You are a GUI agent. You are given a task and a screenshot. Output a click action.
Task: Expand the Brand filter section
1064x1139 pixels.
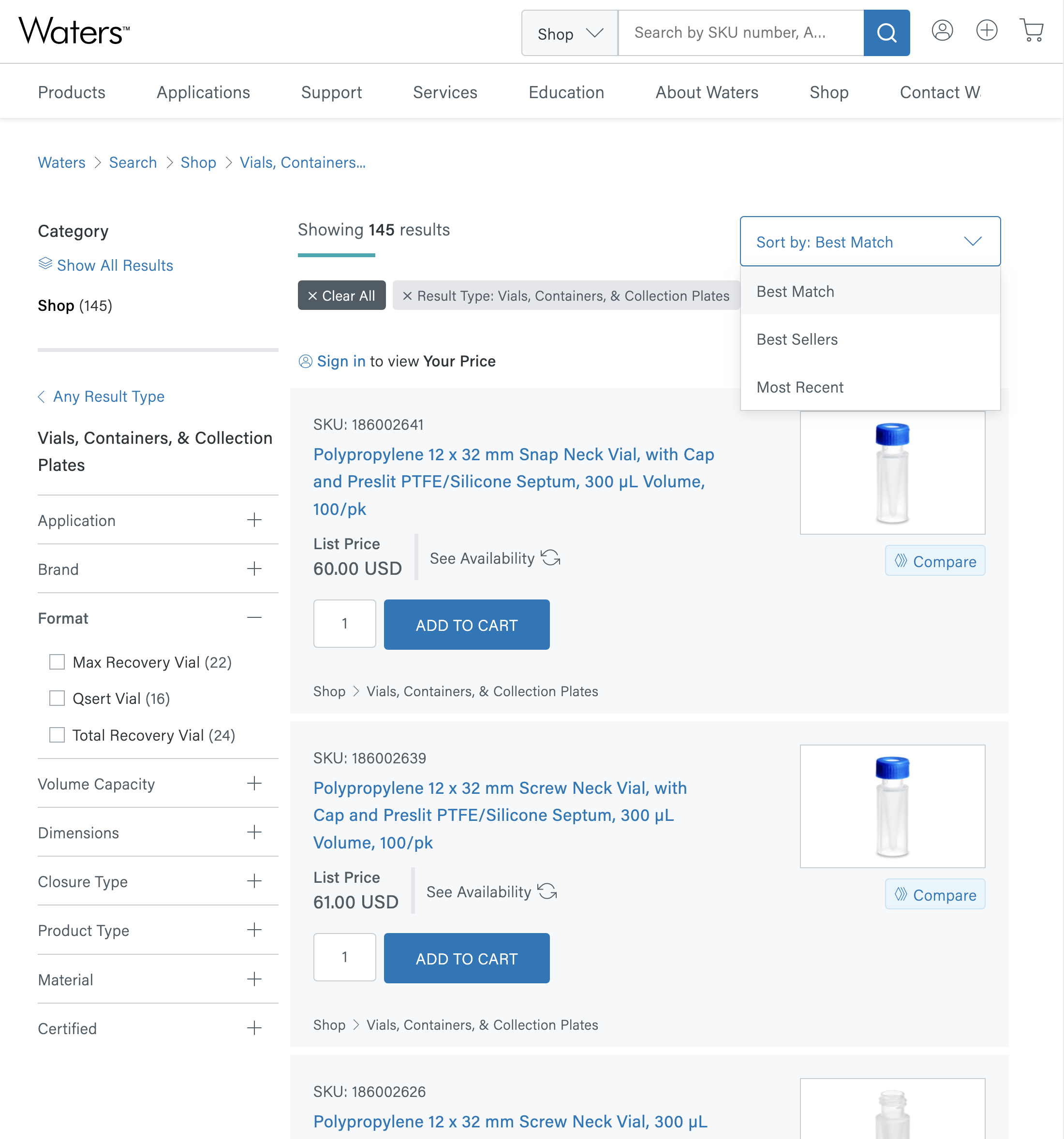[x=254, y=569]
